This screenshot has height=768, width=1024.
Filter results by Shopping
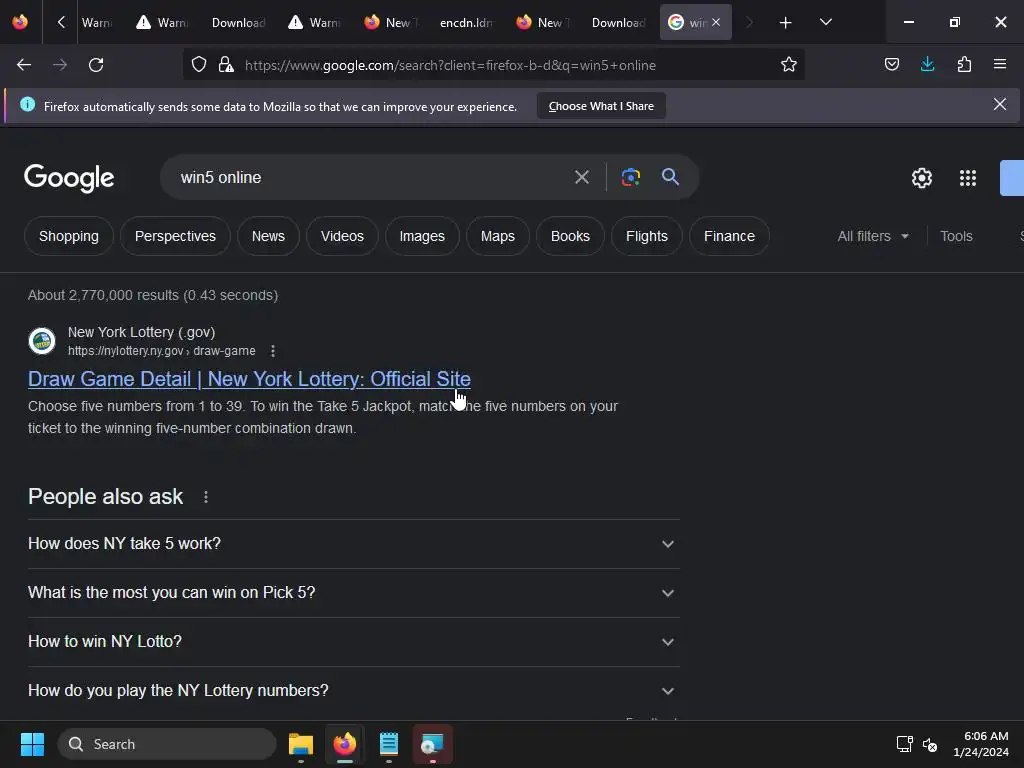[69, 236]
